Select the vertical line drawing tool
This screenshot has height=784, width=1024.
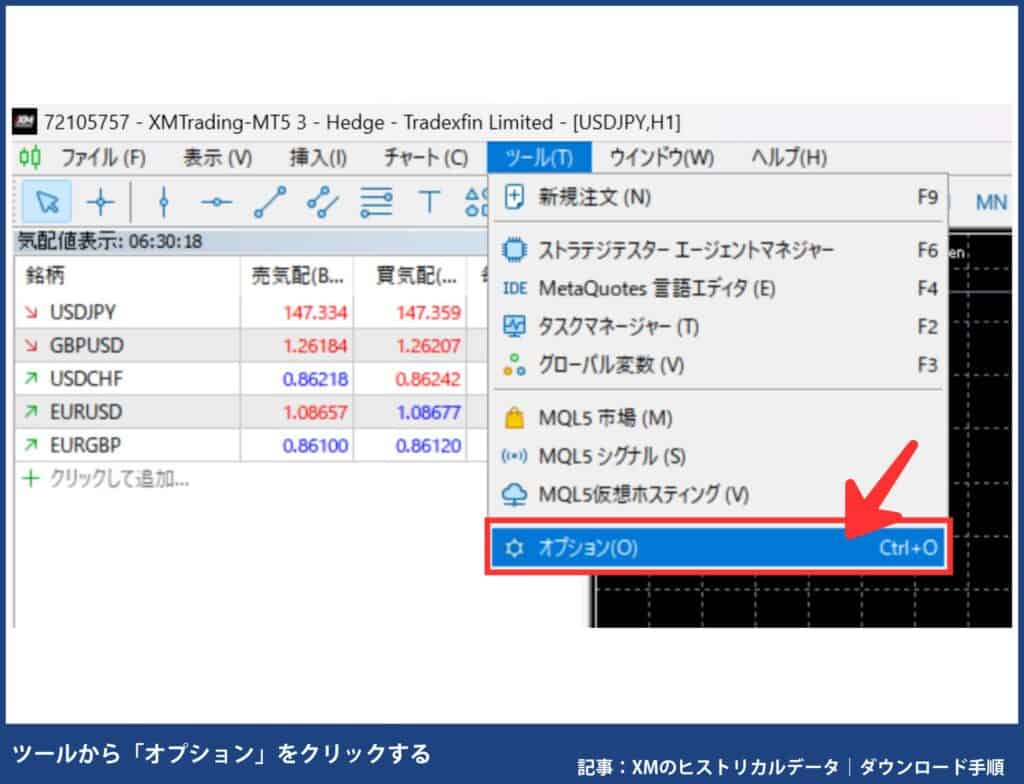163,202
